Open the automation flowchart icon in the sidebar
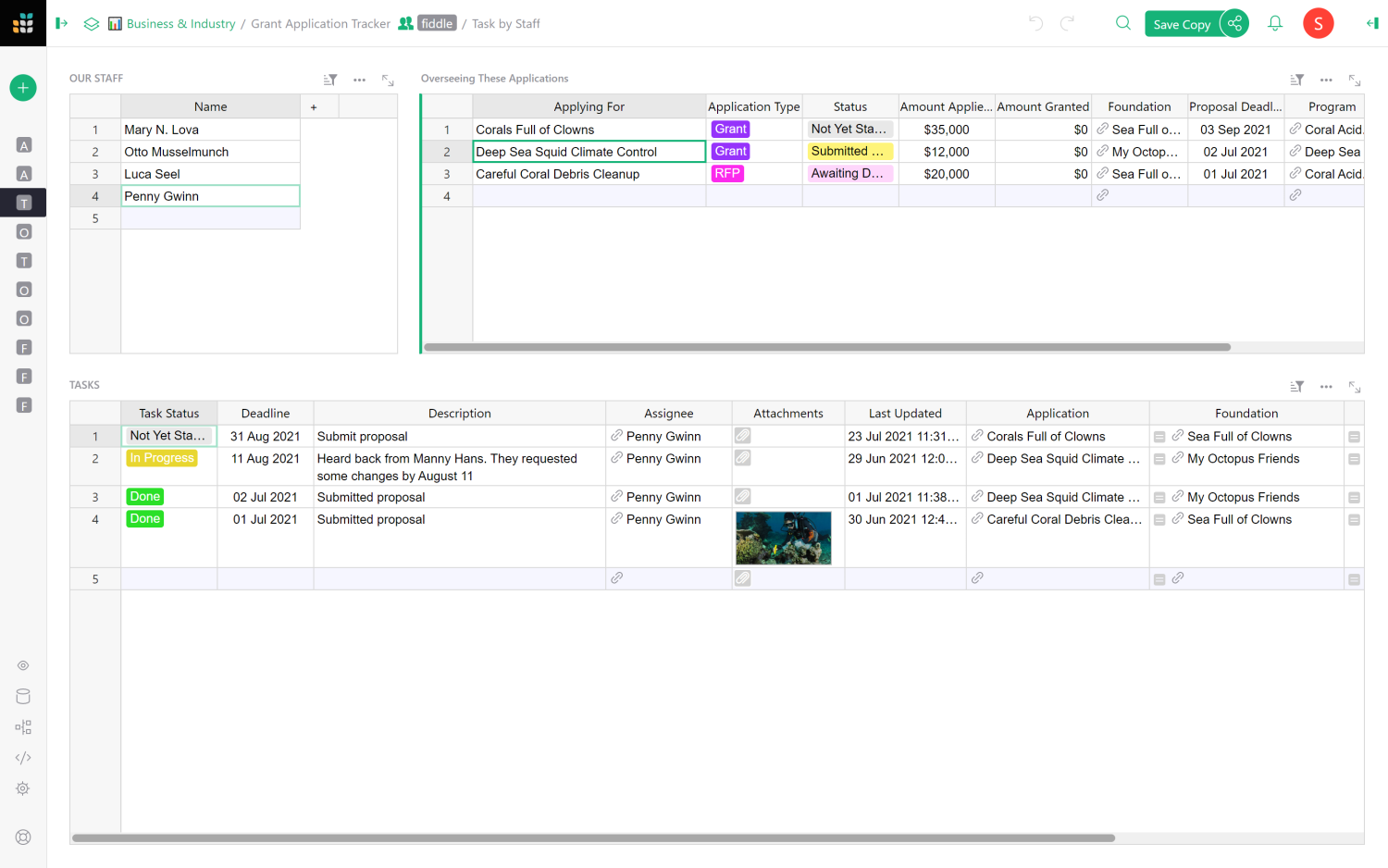The image size is (1388, 868). (22, 726)
